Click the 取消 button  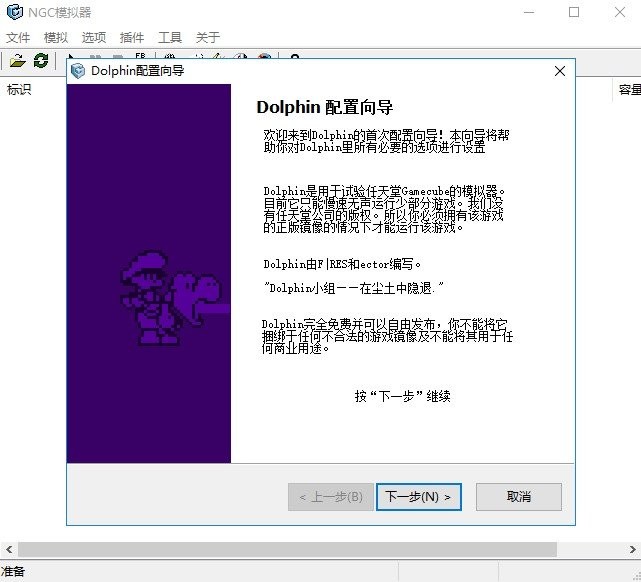pos(519,497)
